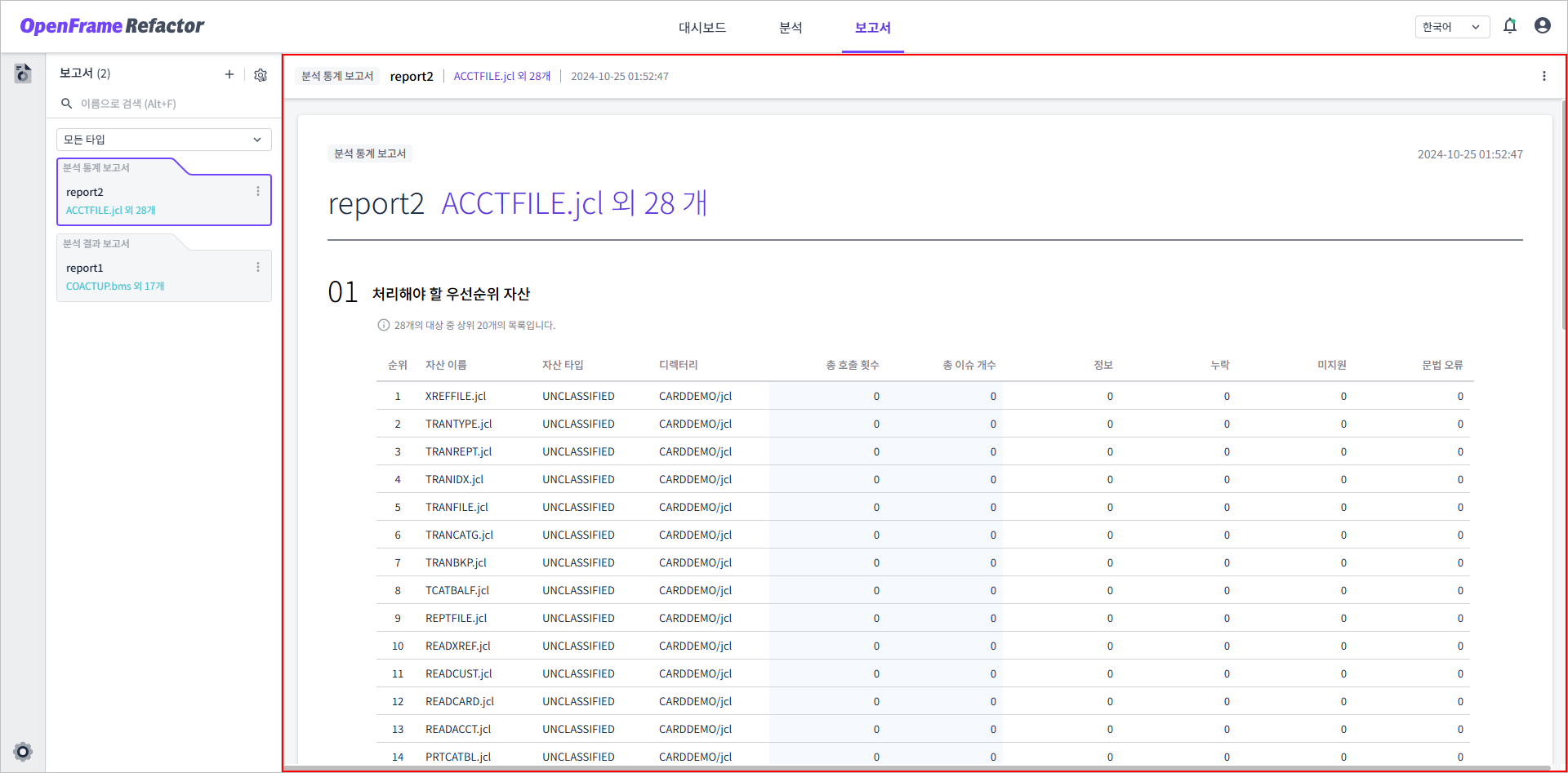Click the OpenFrame Refactor logo

tap(112, 26)
